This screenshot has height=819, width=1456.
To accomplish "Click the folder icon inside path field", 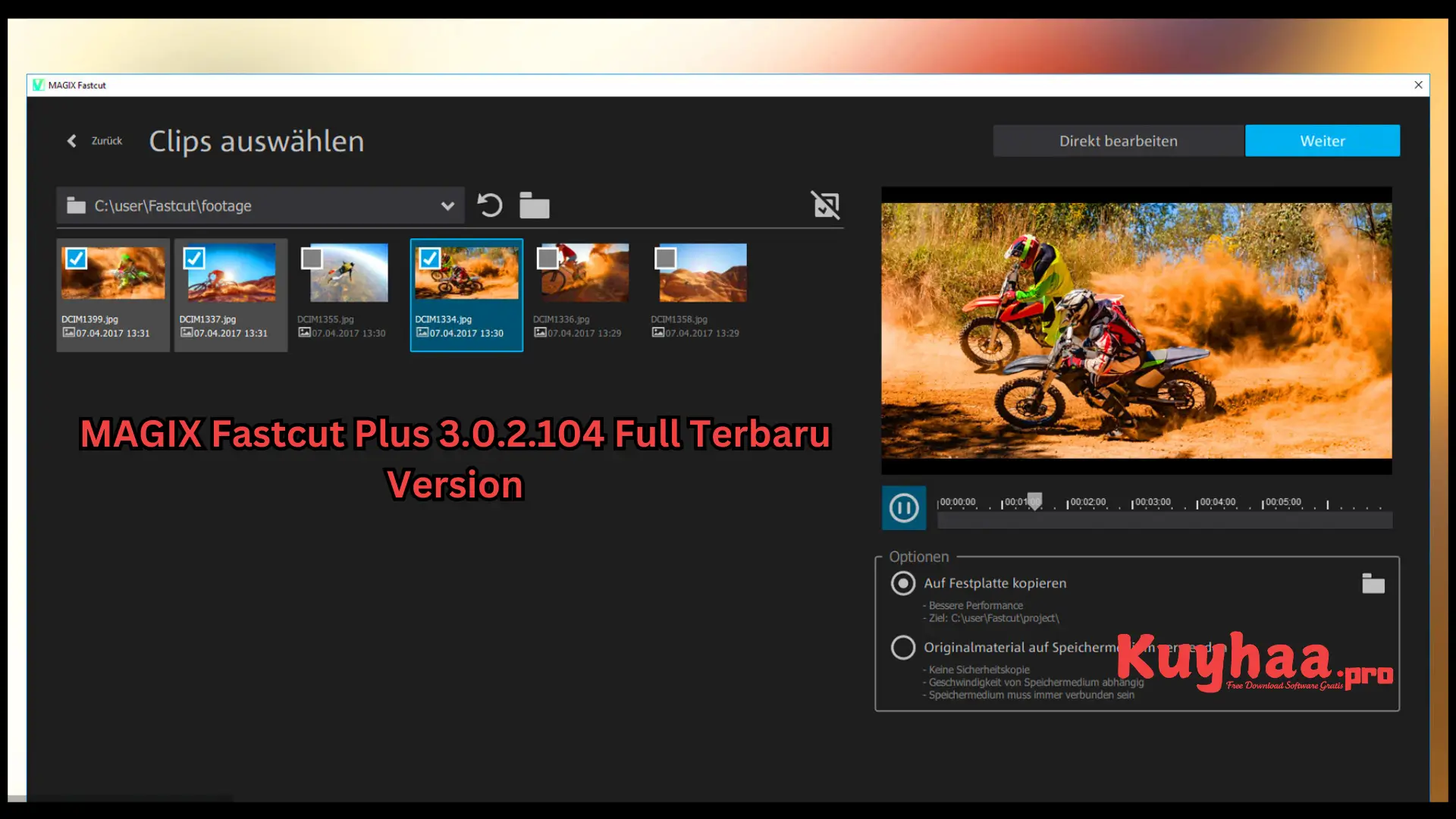I will [76, 206].
